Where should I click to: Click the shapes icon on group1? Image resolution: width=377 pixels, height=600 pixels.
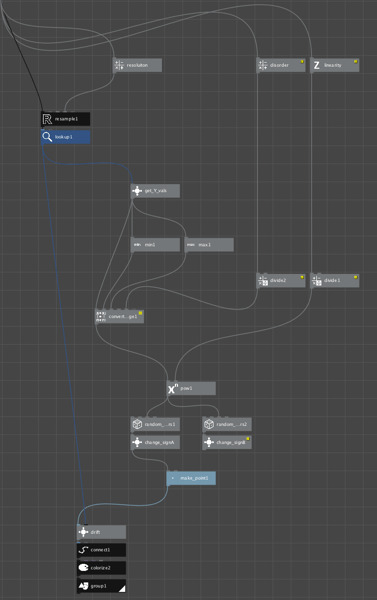tap(83, 586)
